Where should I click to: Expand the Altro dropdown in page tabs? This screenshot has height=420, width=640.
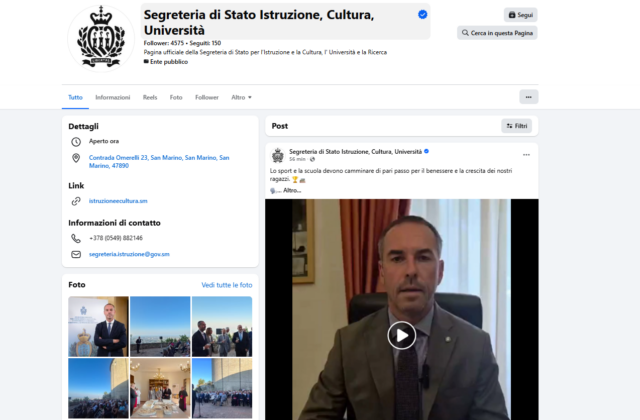241,97
